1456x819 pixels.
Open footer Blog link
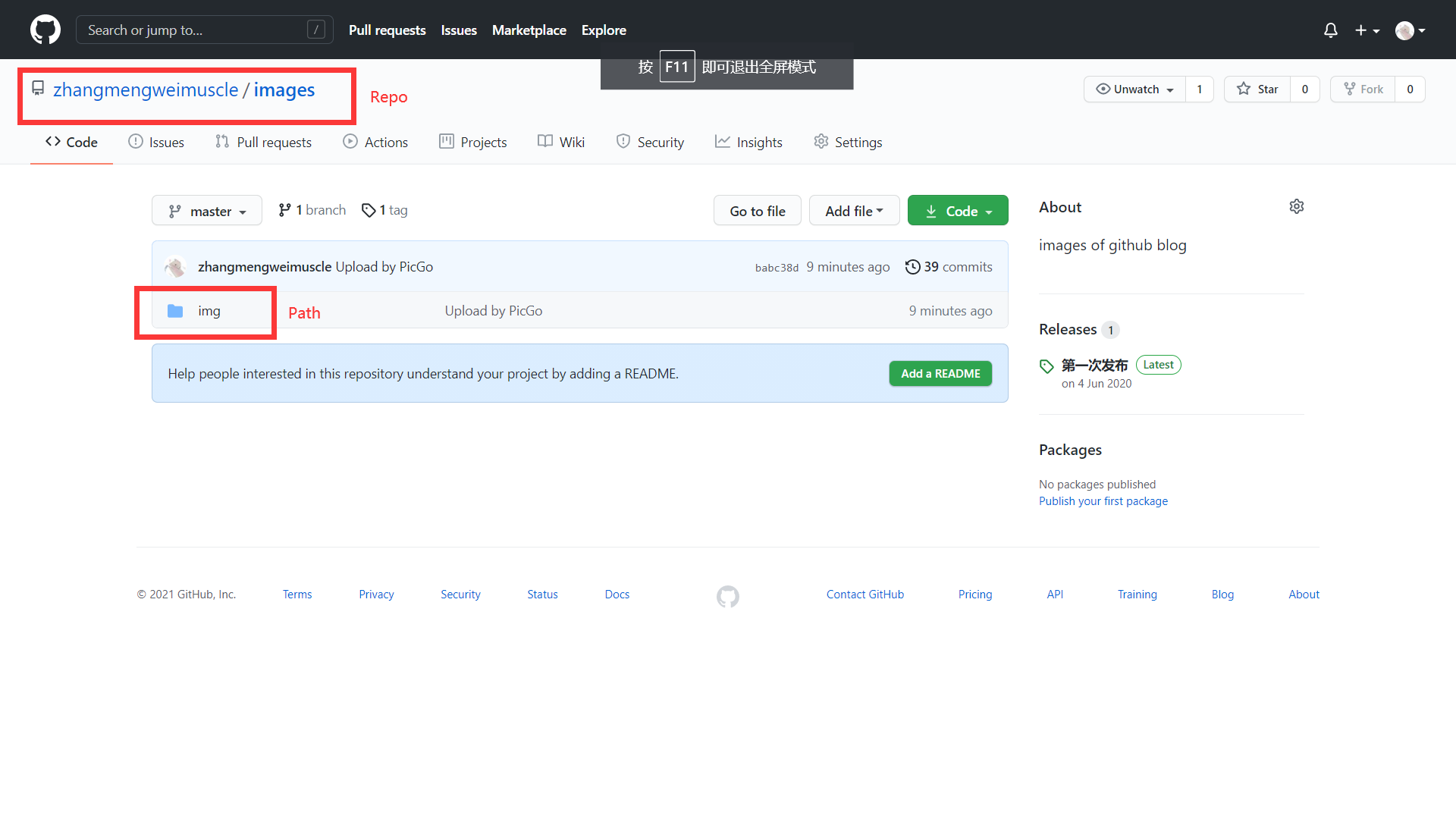tap(1222, 595)
